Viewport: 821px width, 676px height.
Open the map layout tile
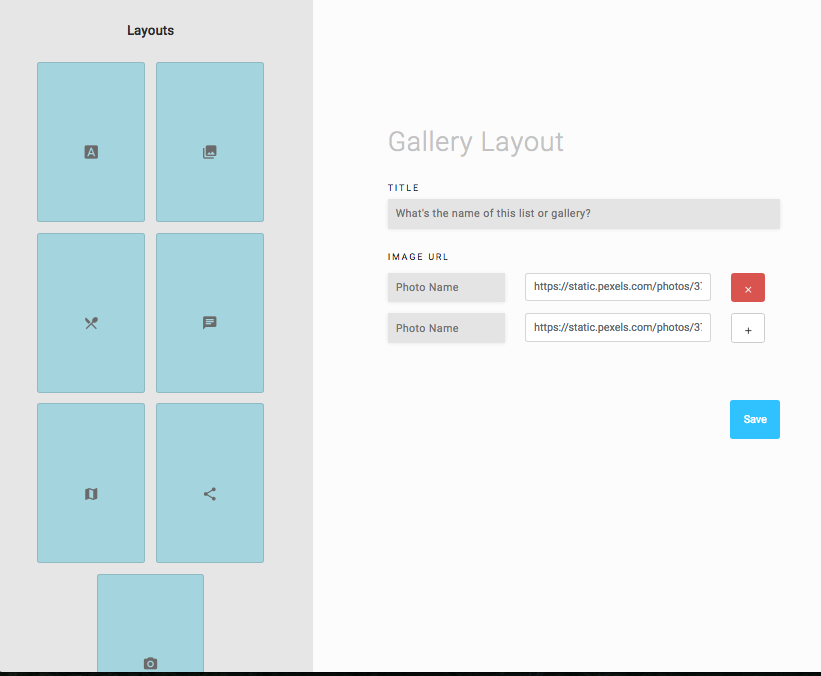(x=91, y=483)
